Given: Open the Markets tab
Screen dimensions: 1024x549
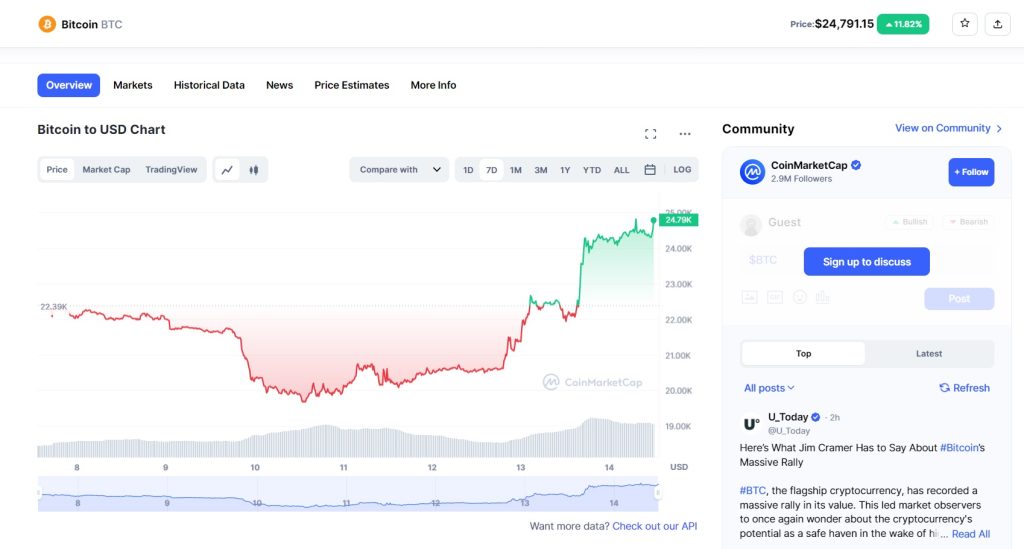Looking at the screenshot, I should (x=133, y=85).
